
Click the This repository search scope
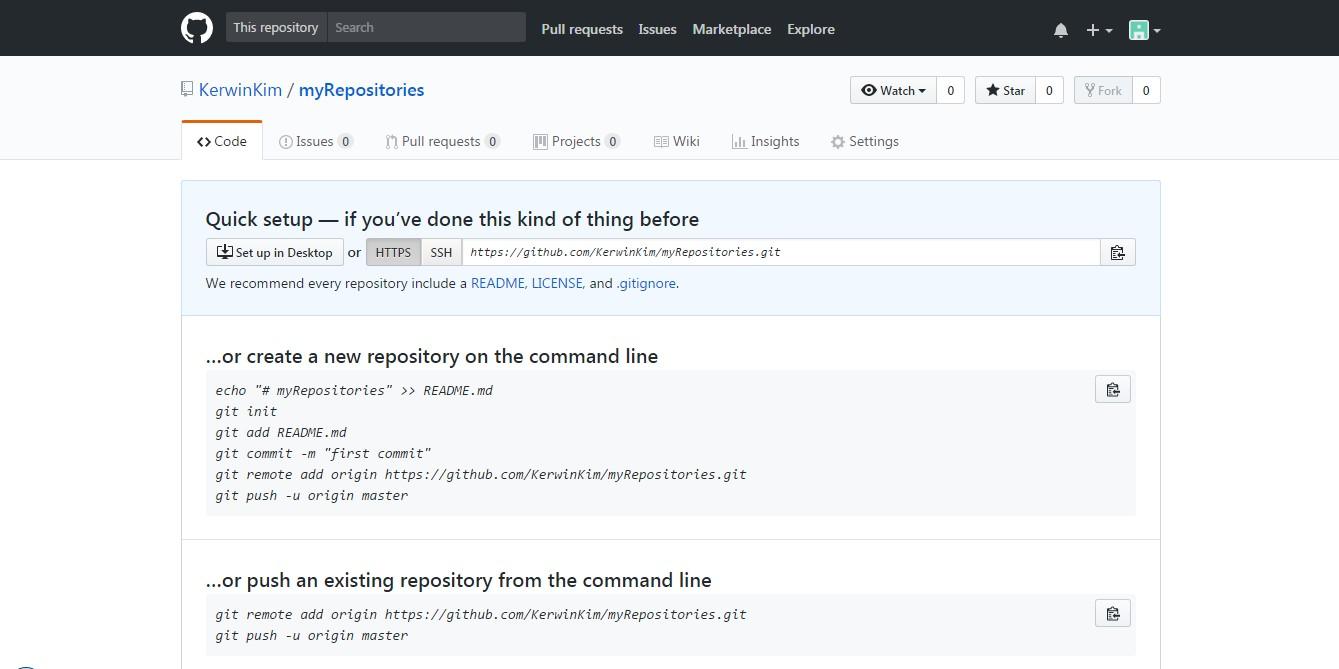(276, 27)
